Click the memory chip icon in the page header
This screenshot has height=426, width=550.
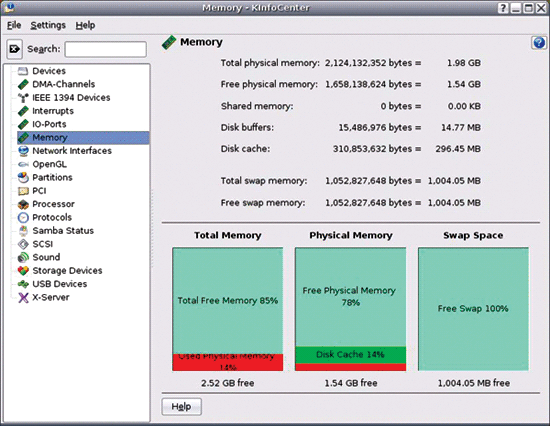pos(169,42)
